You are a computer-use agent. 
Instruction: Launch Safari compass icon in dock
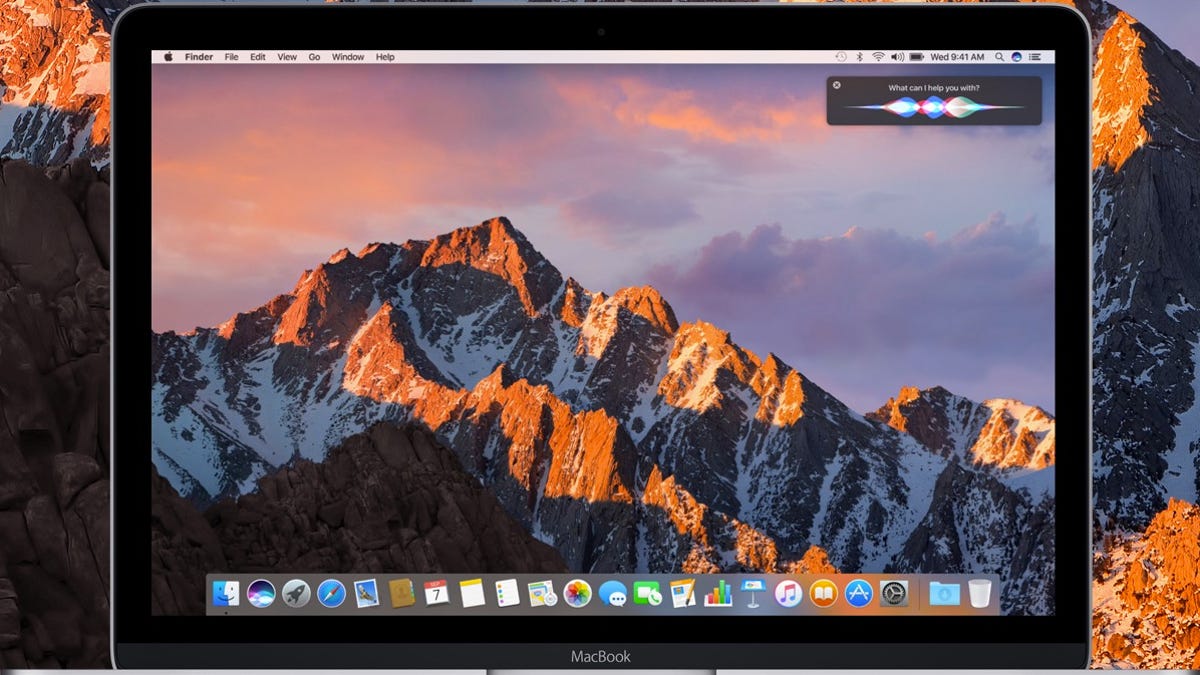point(331,593)
